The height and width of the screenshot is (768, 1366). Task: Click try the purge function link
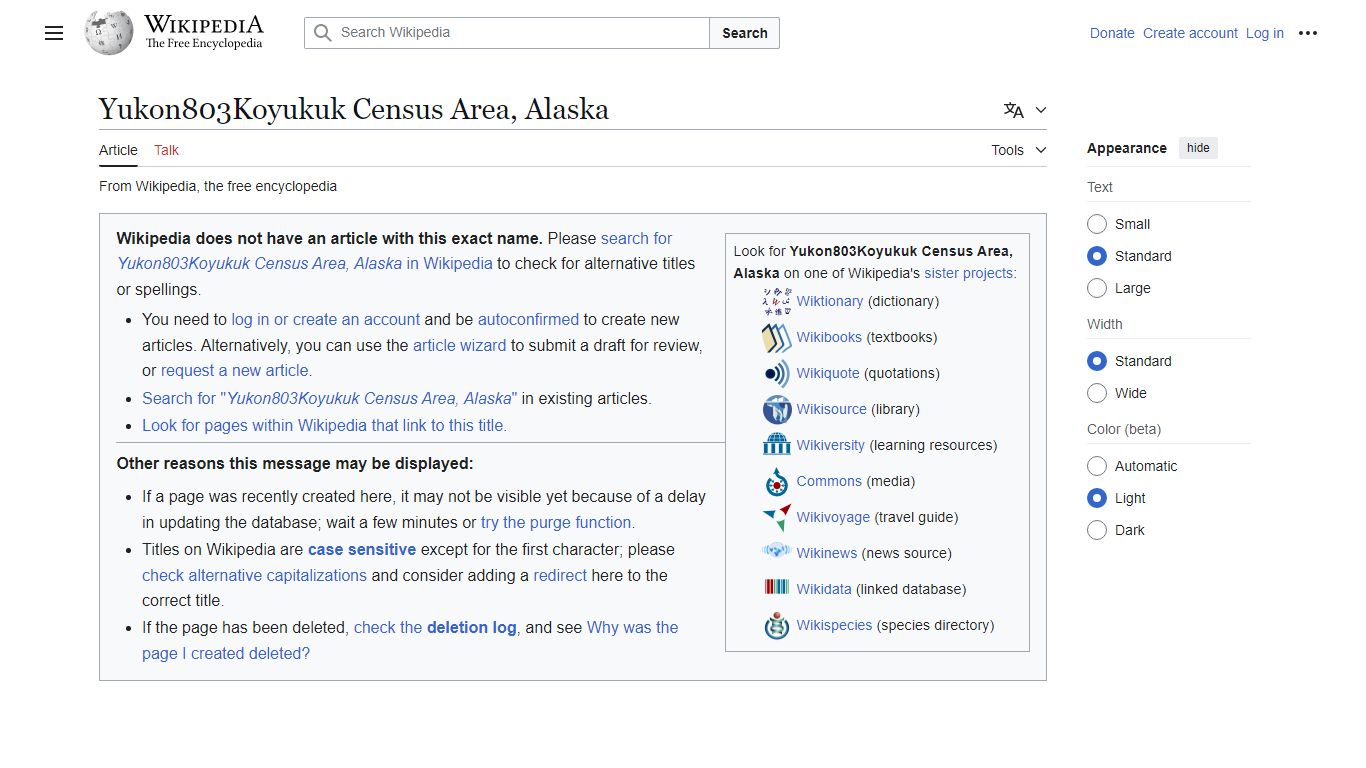click(558, 522)
